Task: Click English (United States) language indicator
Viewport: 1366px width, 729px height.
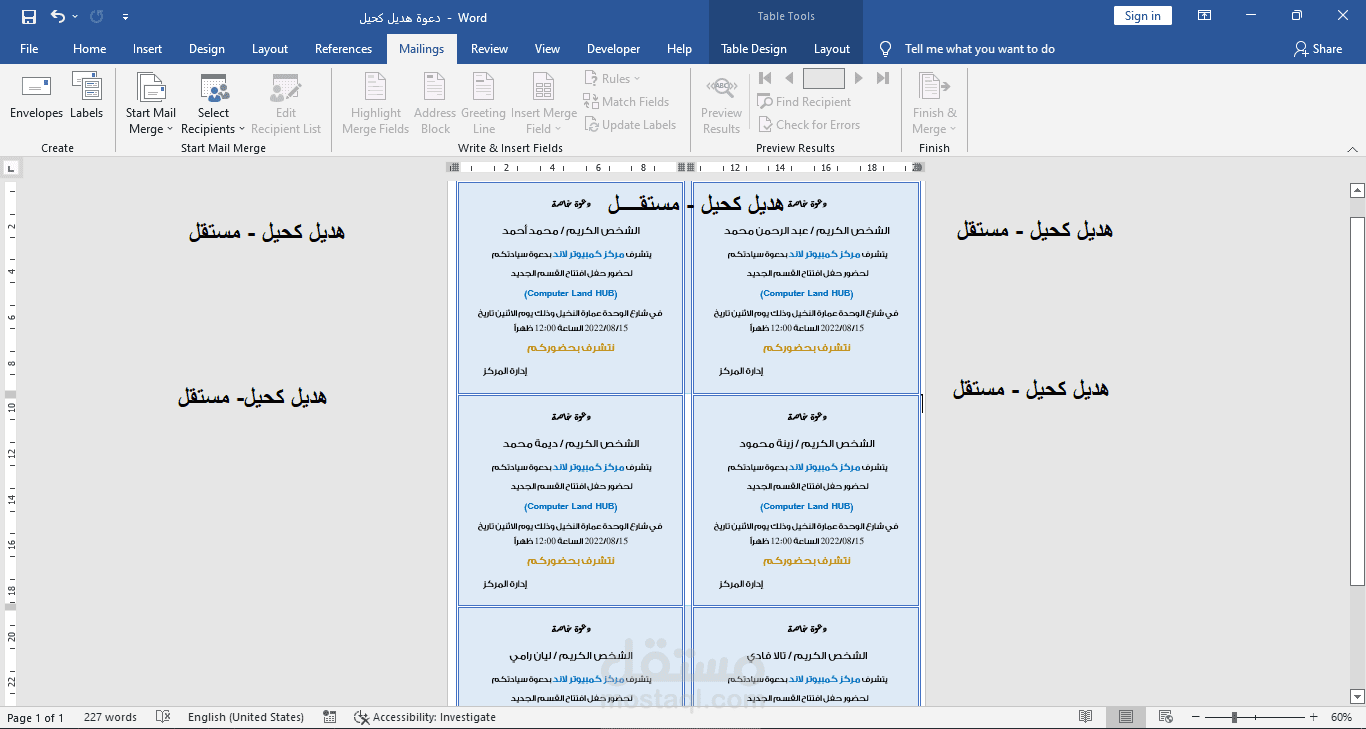Action: [245, 717]
